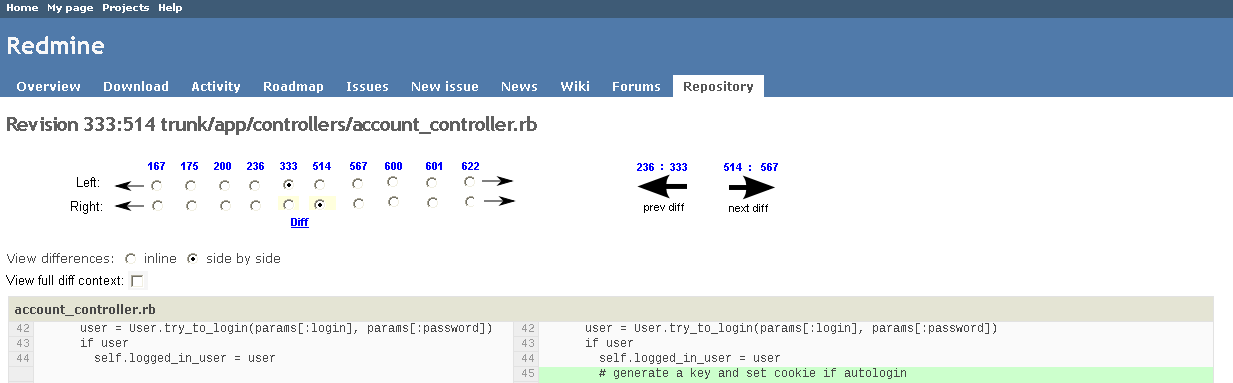Switch to the Download tab
The width and height of the screenshot is (1233, 383).
[x=136, y=86]
